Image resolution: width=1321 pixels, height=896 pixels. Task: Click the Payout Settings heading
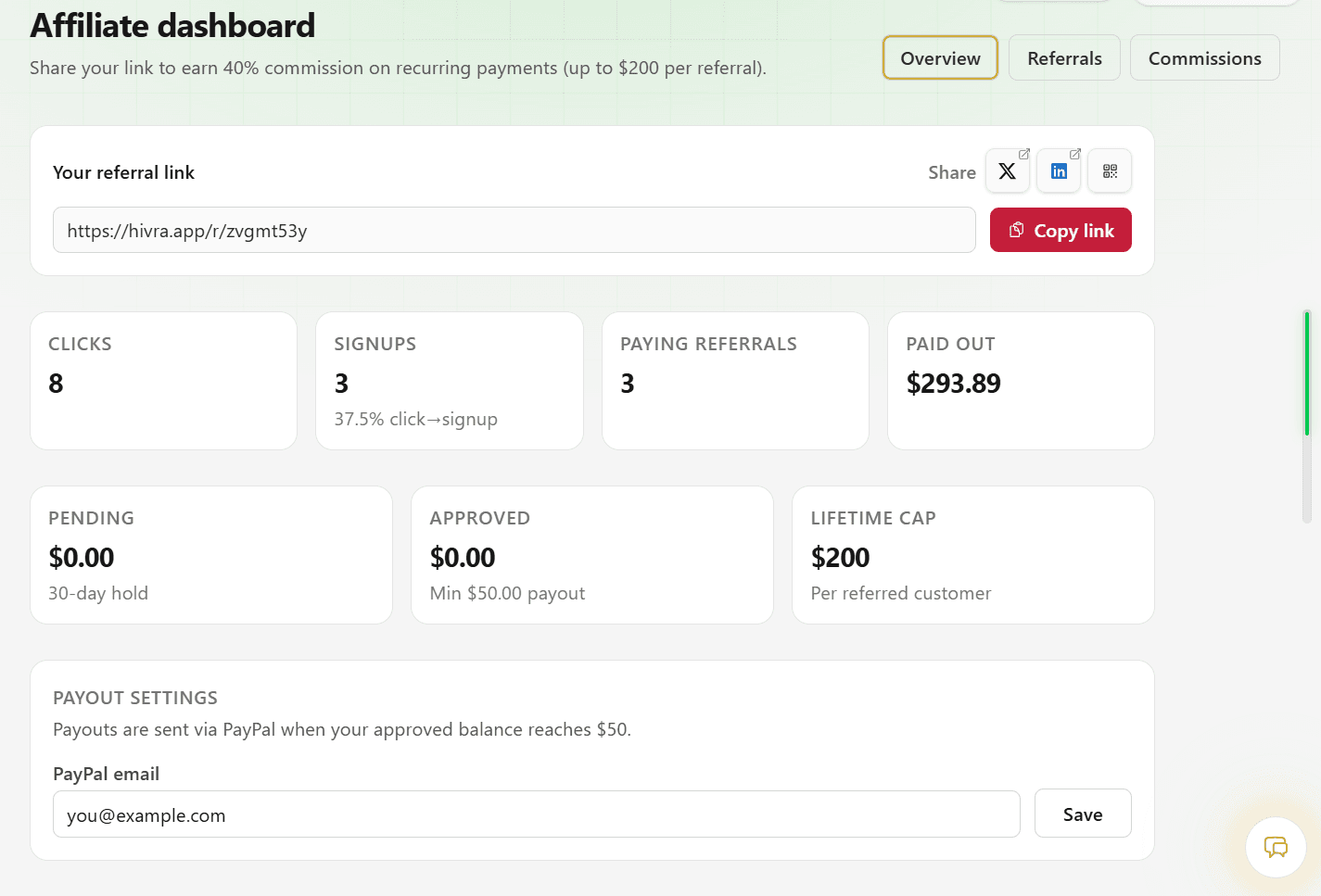pos(135,698)
